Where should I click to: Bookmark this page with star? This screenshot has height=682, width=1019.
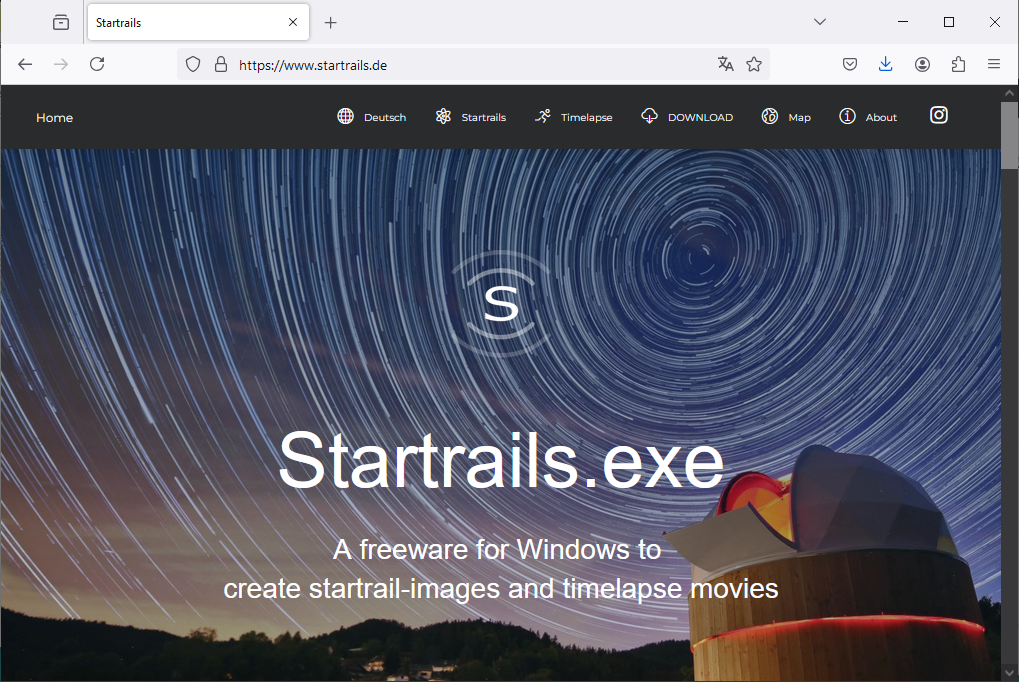pyautogui.click(x=754, y=64)
